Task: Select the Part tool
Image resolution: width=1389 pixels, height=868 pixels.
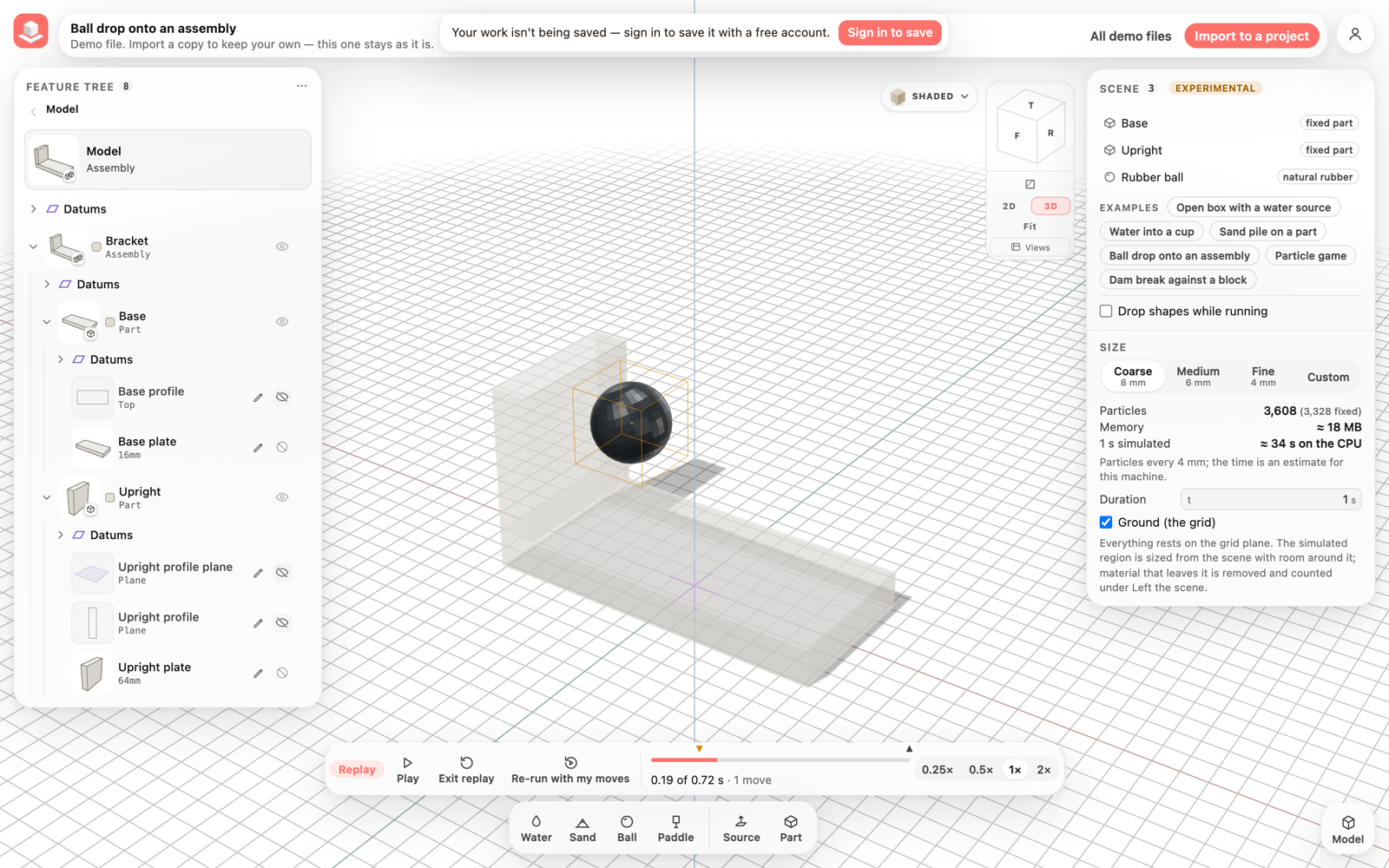Action: click(791, 829)
